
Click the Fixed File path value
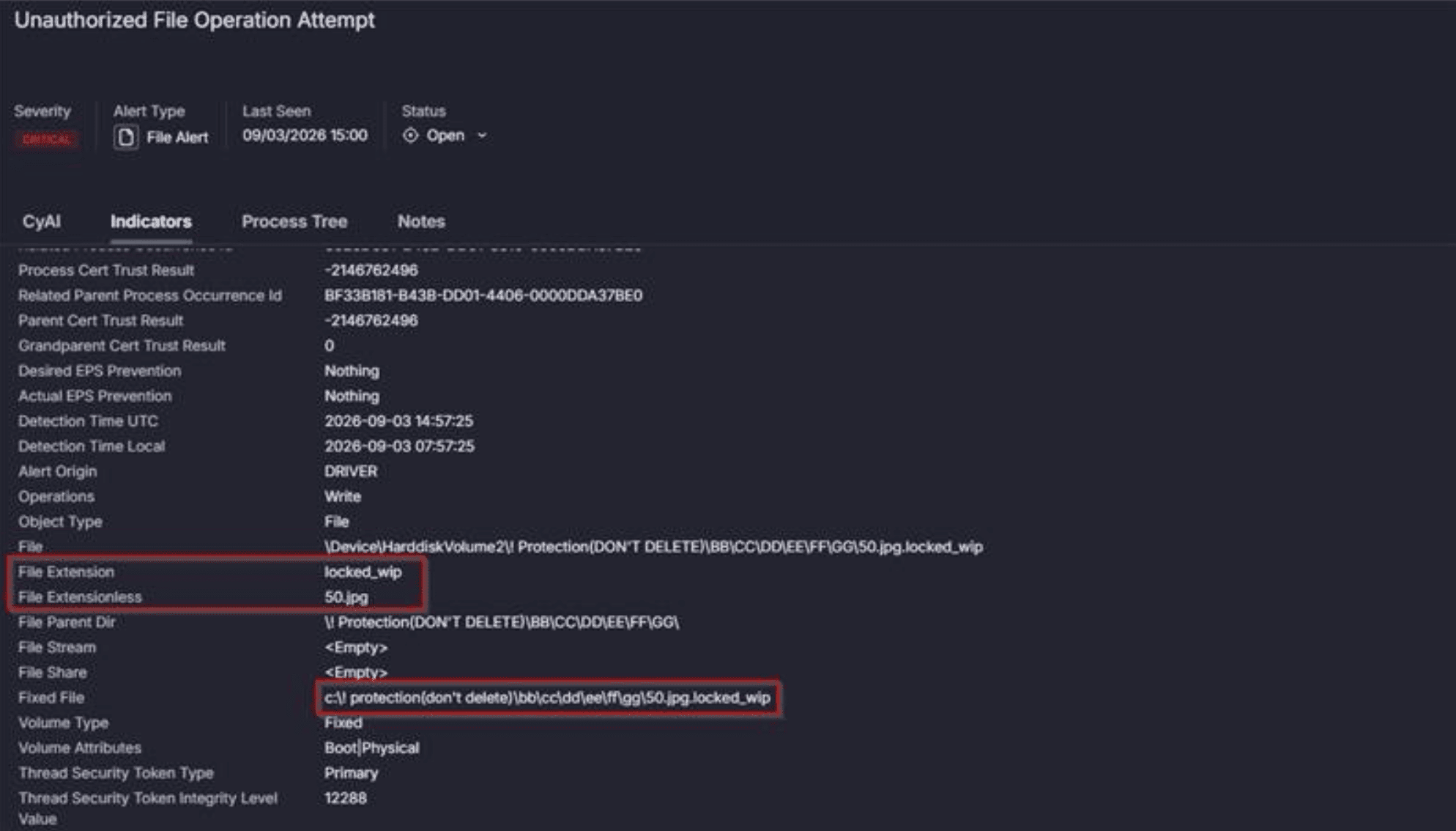coord(547,698)
